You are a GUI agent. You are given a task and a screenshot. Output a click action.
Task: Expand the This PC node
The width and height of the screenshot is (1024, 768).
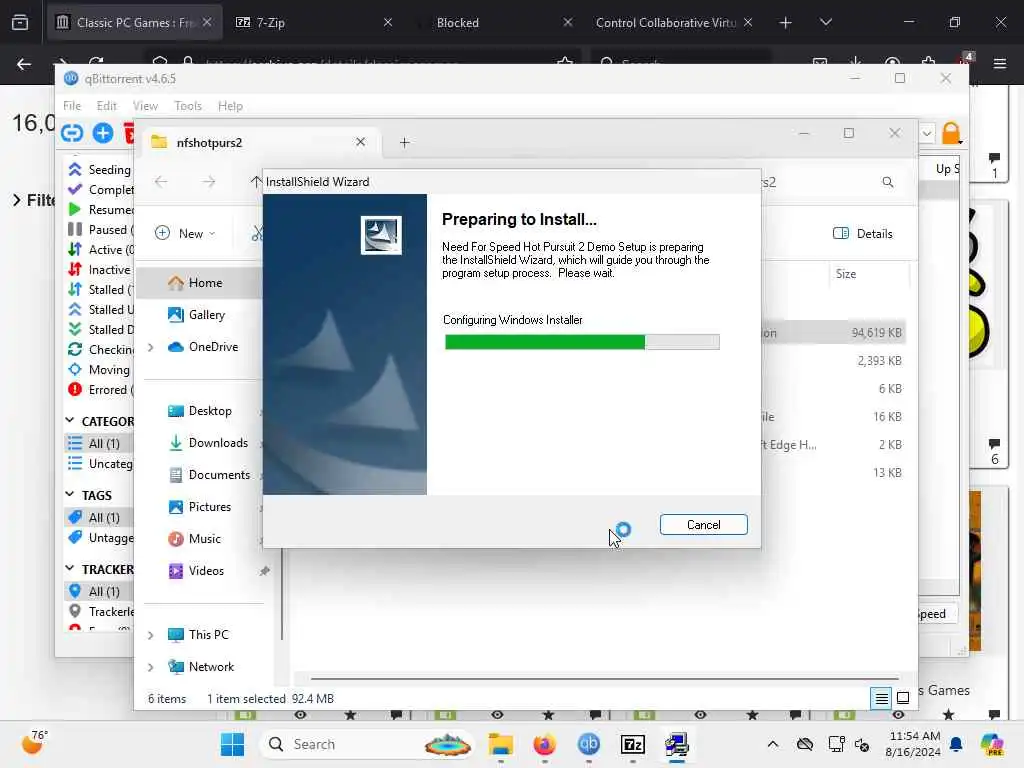(151, 635)
